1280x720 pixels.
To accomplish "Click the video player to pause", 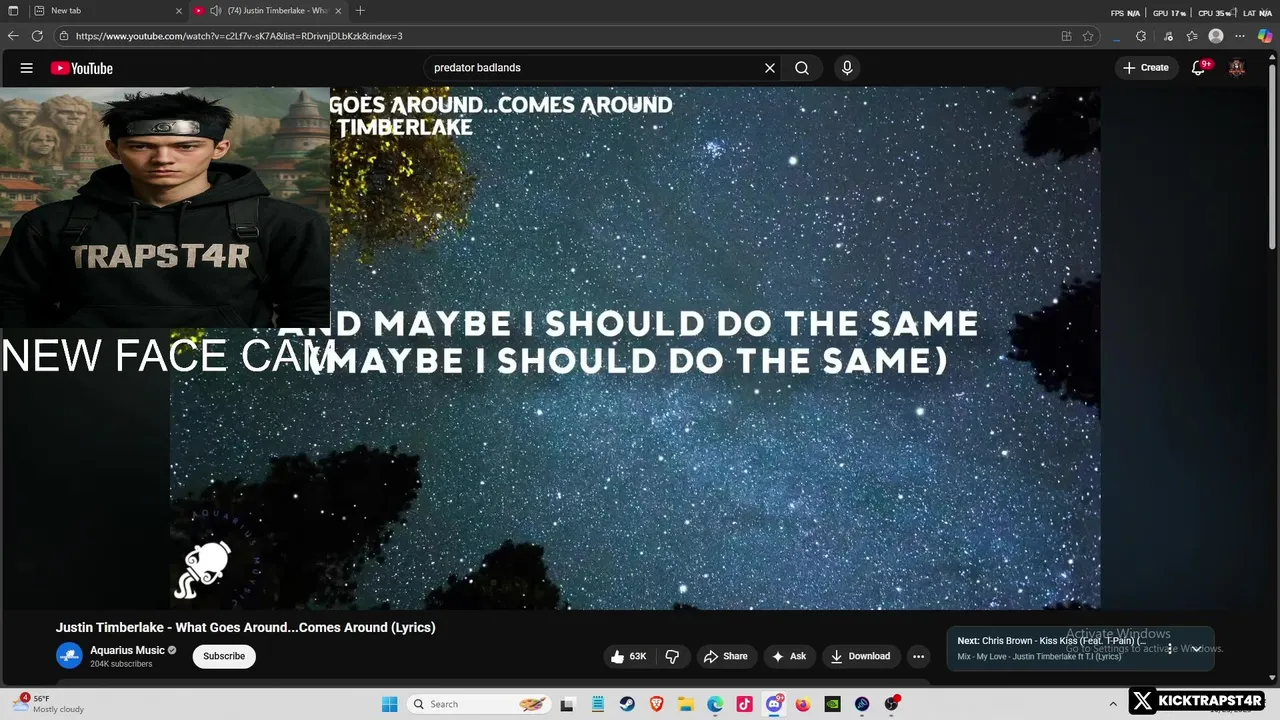I will coord(635,348).
